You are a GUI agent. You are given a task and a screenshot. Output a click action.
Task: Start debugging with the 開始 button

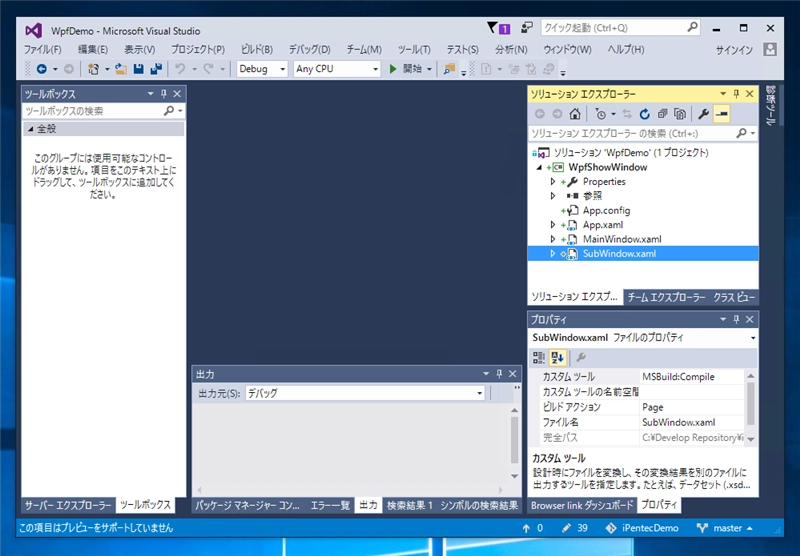click(406, 69)
